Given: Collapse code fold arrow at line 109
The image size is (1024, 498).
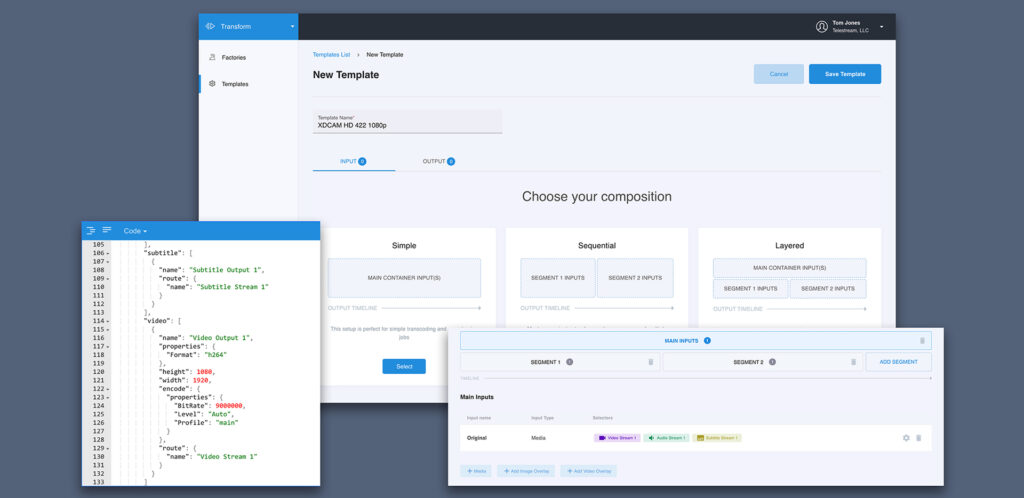Looking at the screenshot, I should tap(108, 279).
